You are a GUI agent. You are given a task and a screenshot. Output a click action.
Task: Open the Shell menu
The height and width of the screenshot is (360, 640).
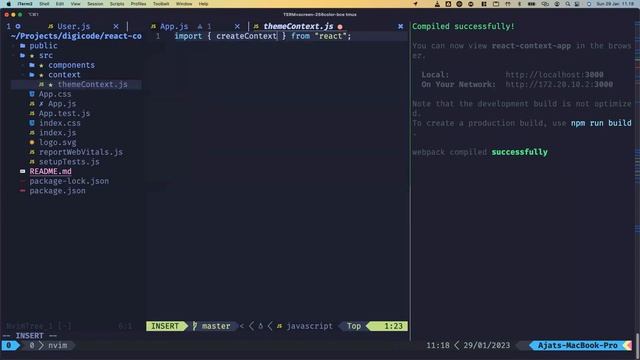point(44,4)
